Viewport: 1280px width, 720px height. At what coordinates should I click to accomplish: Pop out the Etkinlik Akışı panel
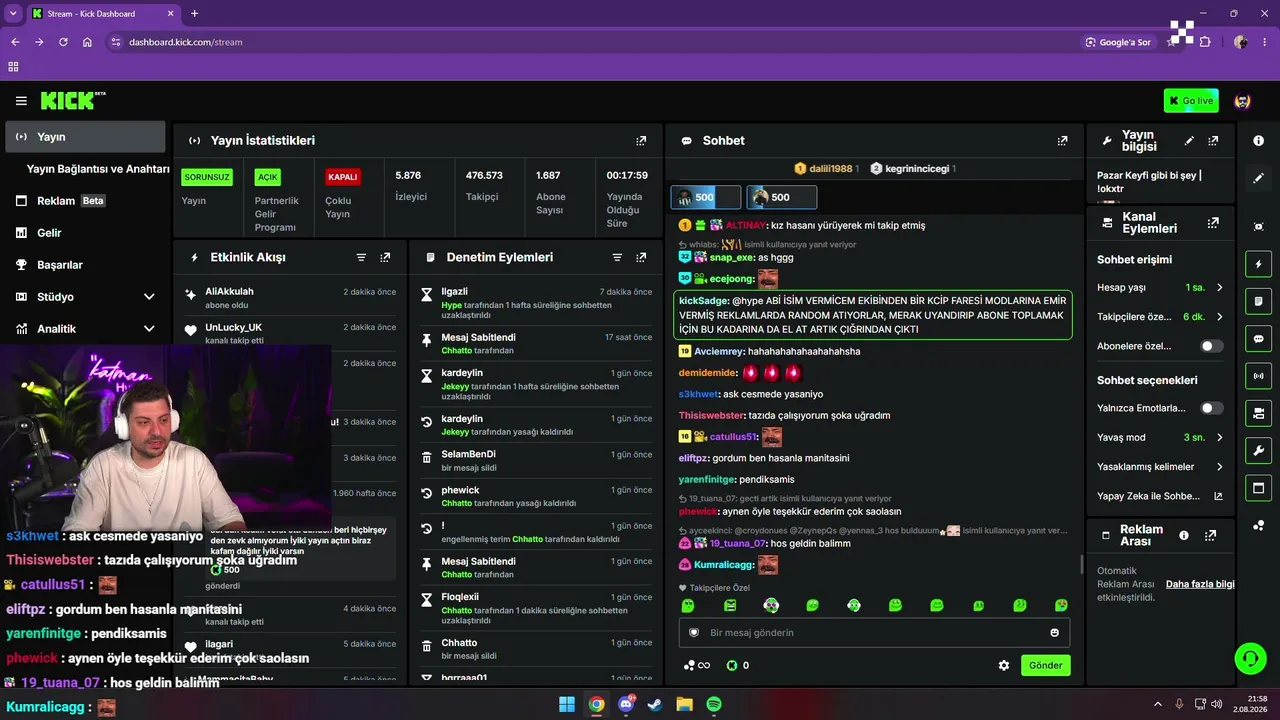pos(385,257)
